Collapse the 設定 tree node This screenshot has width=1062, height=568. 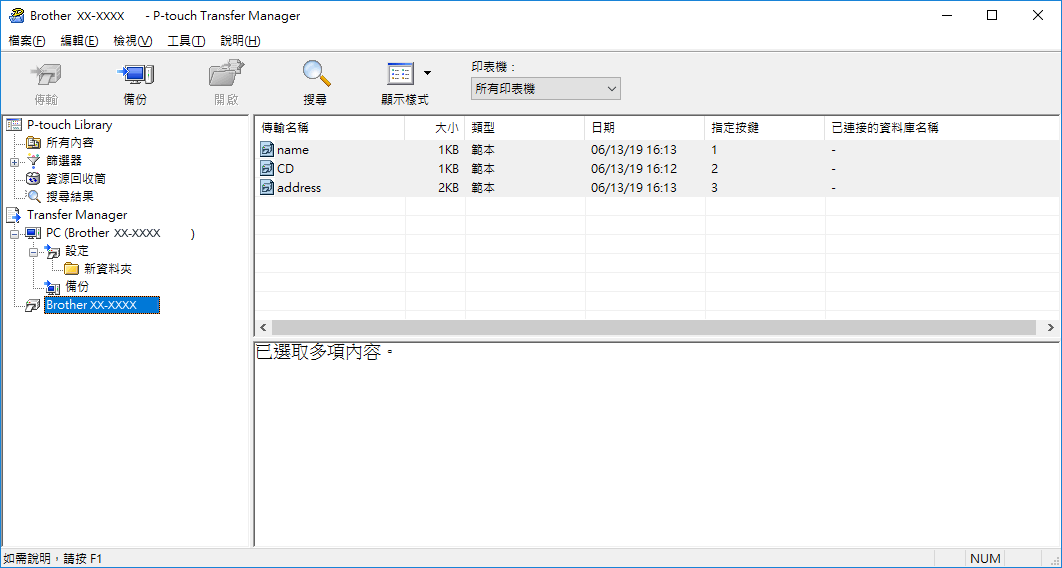[x=33, y=251]
